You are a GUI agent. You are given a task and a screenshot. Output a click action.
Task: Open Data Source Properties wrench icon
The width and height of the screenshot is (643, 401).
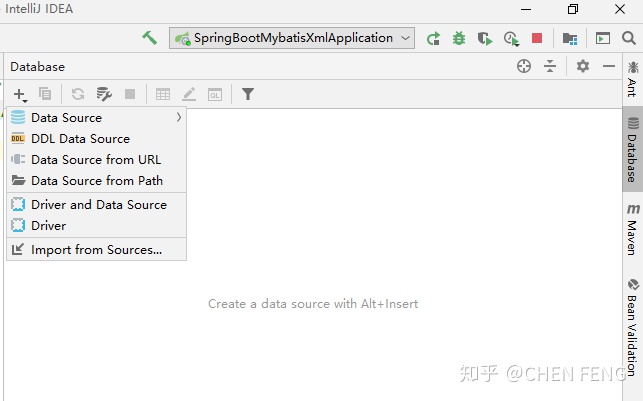point(104,94)
